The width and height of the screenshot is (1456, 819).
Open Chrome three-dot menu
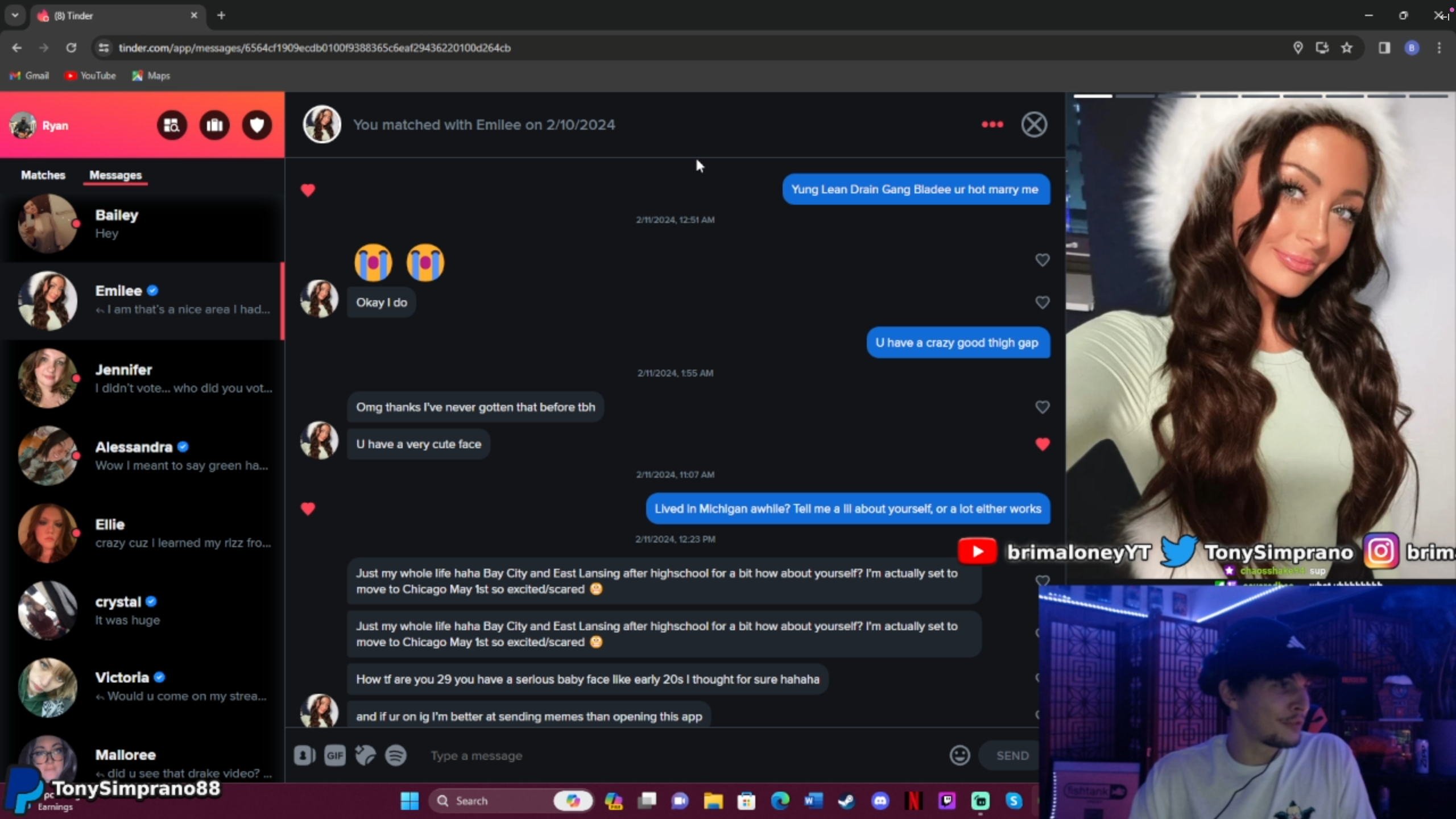click(x=1440, y=48)
